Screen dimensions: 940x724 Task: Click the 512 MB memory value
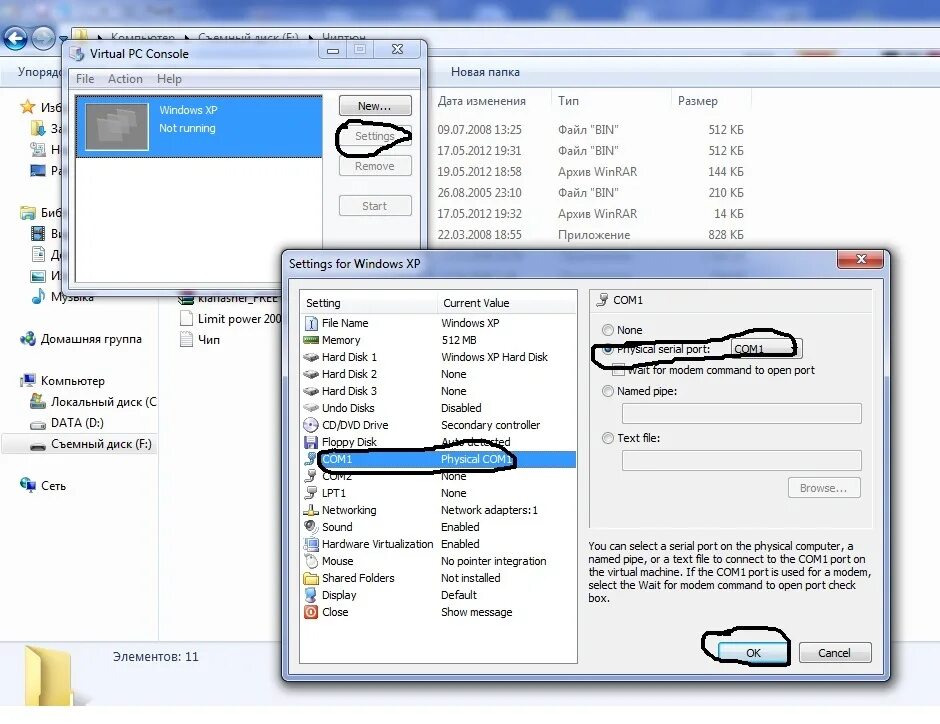[459, 340]
